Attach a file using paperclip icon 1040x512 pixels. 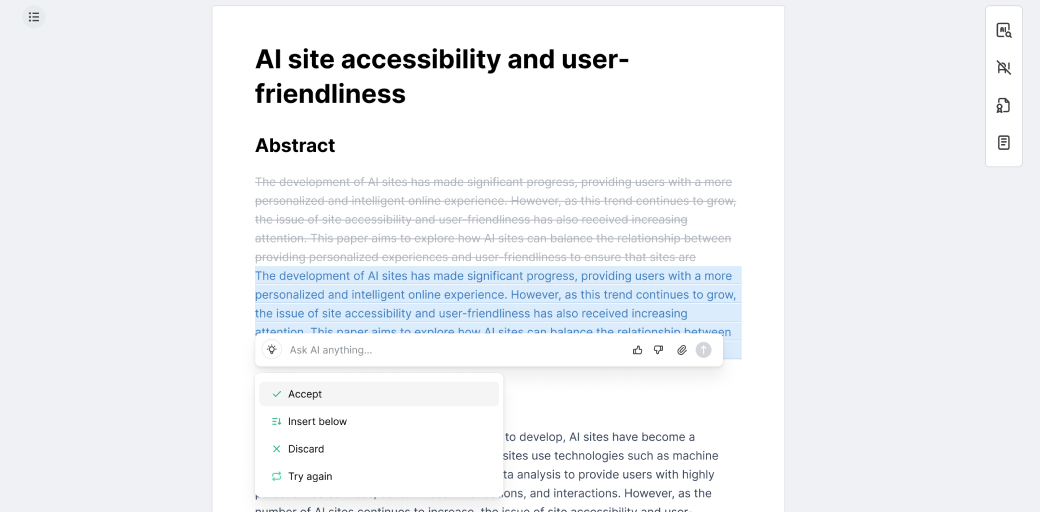pos(682,350)
